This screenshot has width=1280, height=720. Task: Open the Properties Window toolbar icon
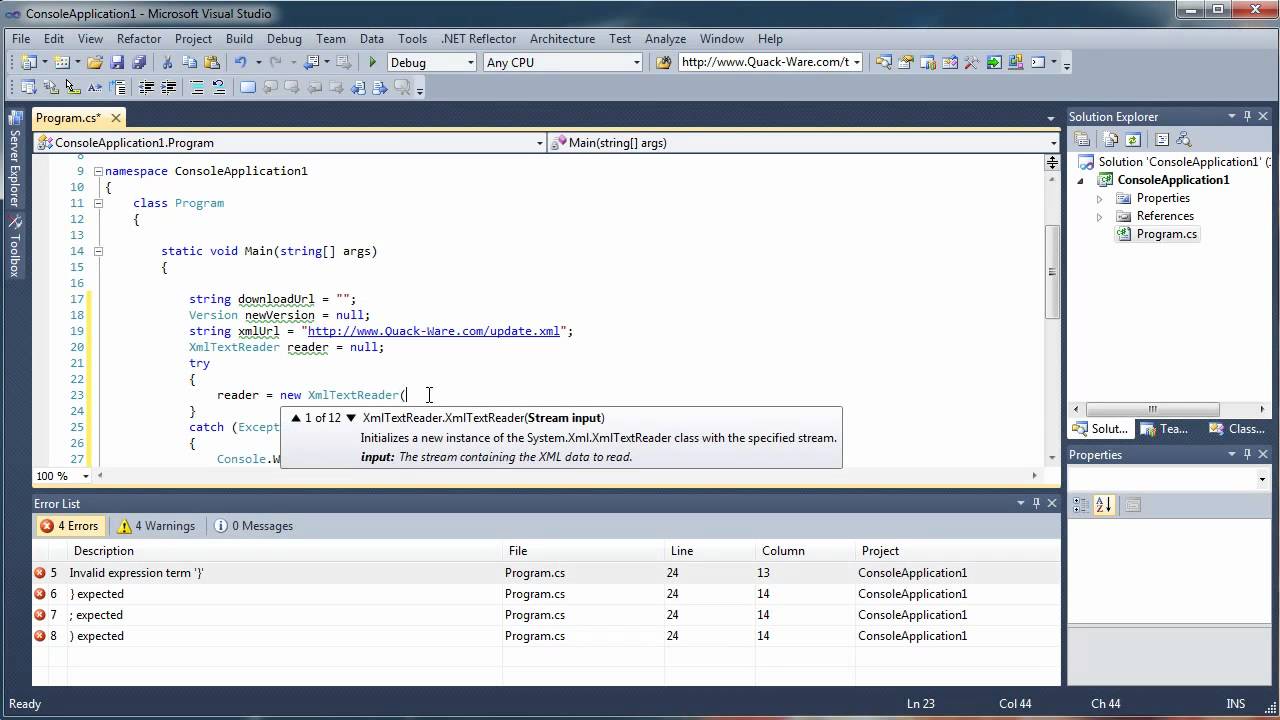click(x=905, y=62)
